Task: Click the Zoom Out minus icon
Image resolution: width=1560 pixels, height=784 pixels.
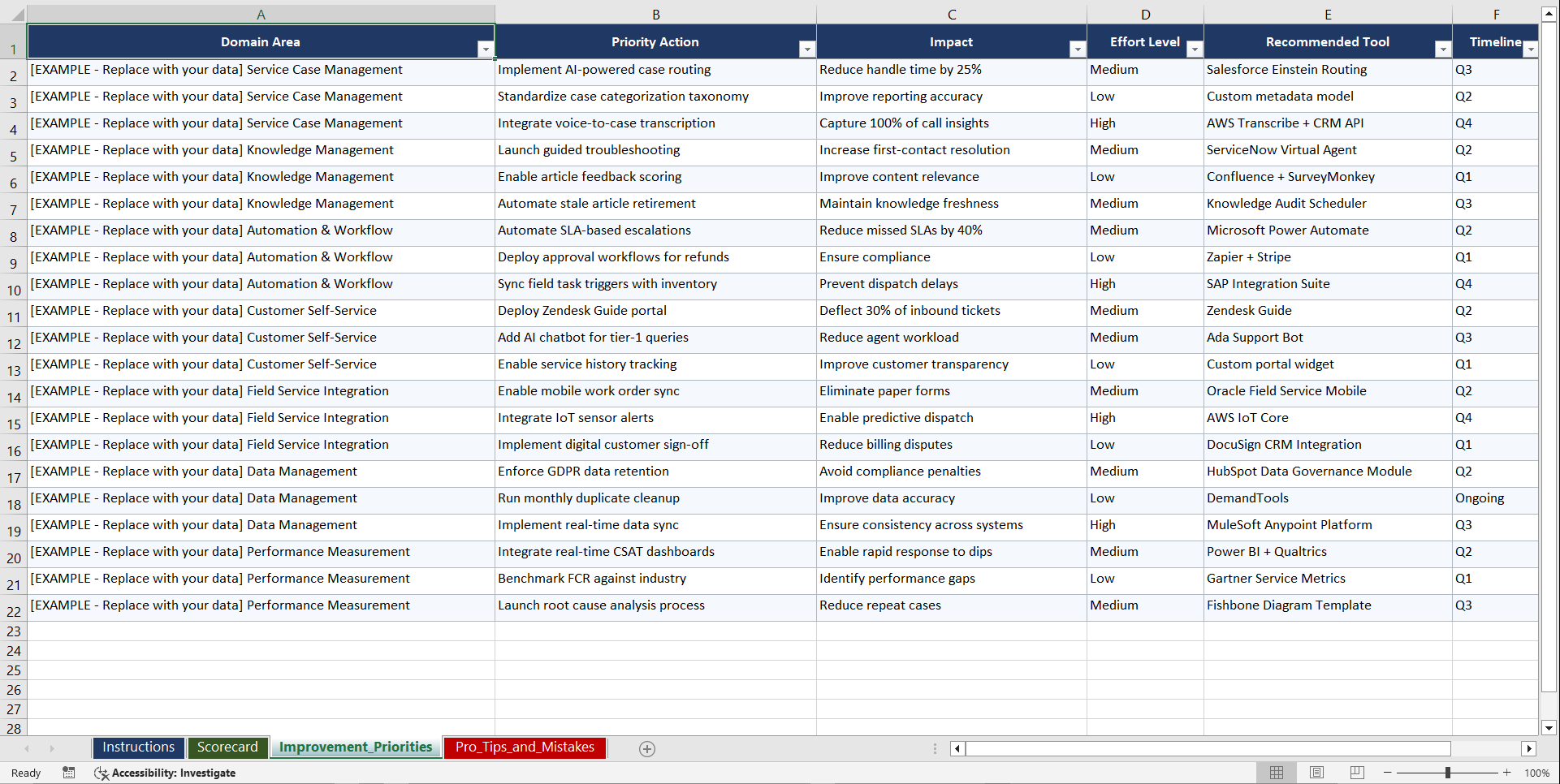Action: (1388, 773)
